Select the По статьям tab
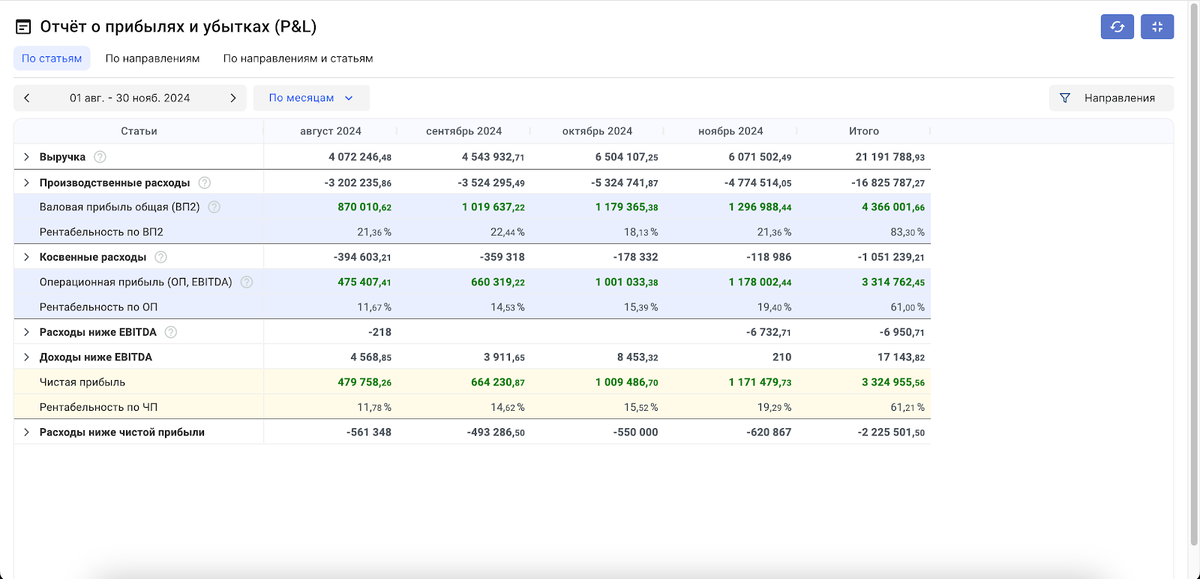Image resolution: width=1200 pixels, height=579 pixels. (52, 58)
